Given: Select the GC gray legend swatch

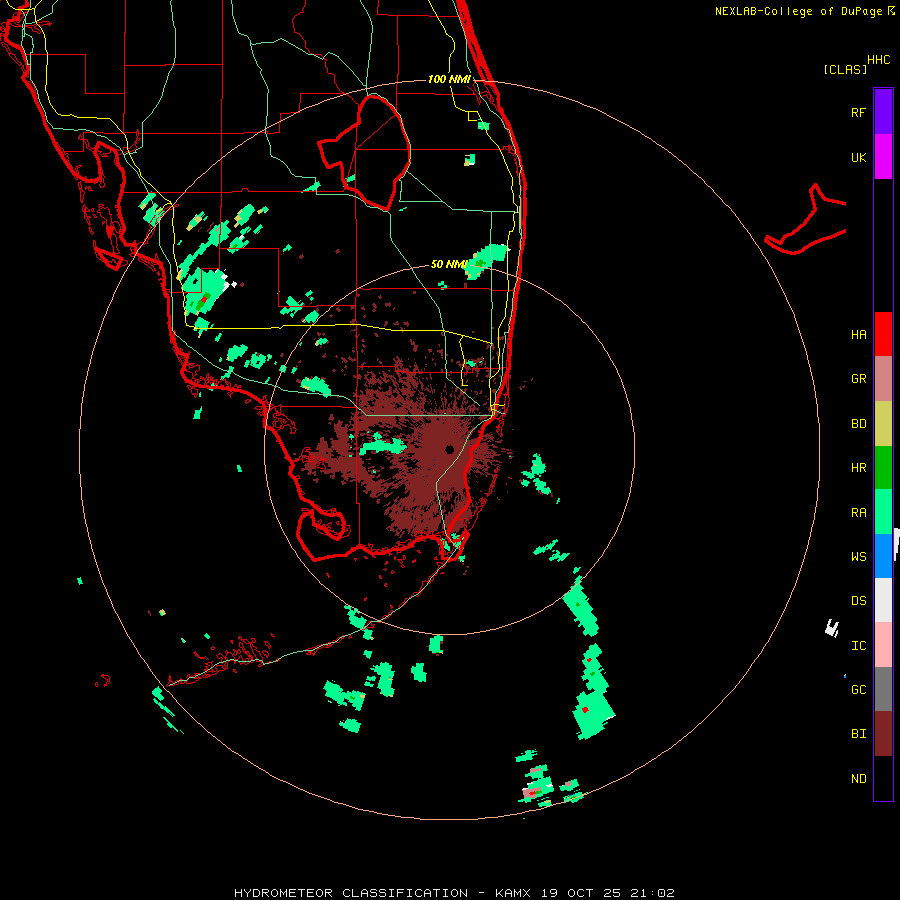Looking at the screenshot, I should pyautogui.click(x=883, y=689).
